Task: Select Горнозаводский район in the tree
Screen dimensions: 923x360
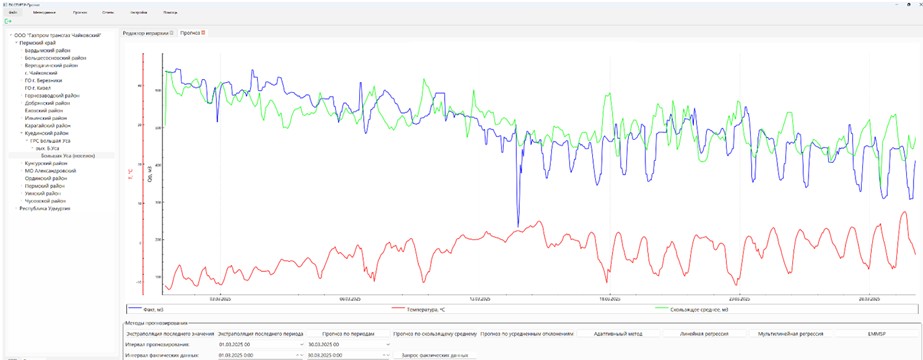Action: pos(52,95)
